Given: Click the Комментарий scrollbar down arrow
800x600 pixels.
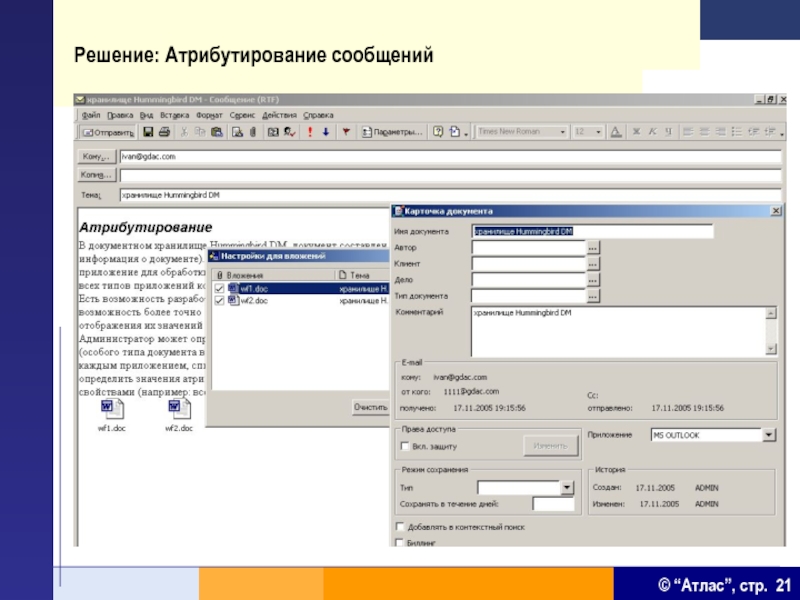Looking at the screenshot, I should tap(771, 348).
